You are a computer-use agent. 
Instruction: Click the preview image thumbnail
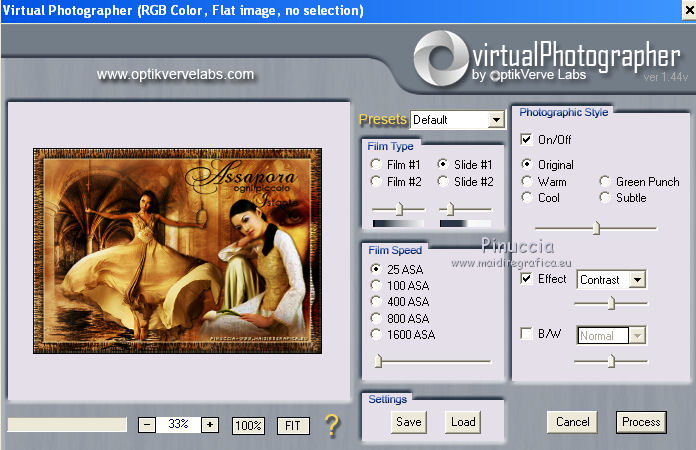click(x=178, y=251)
